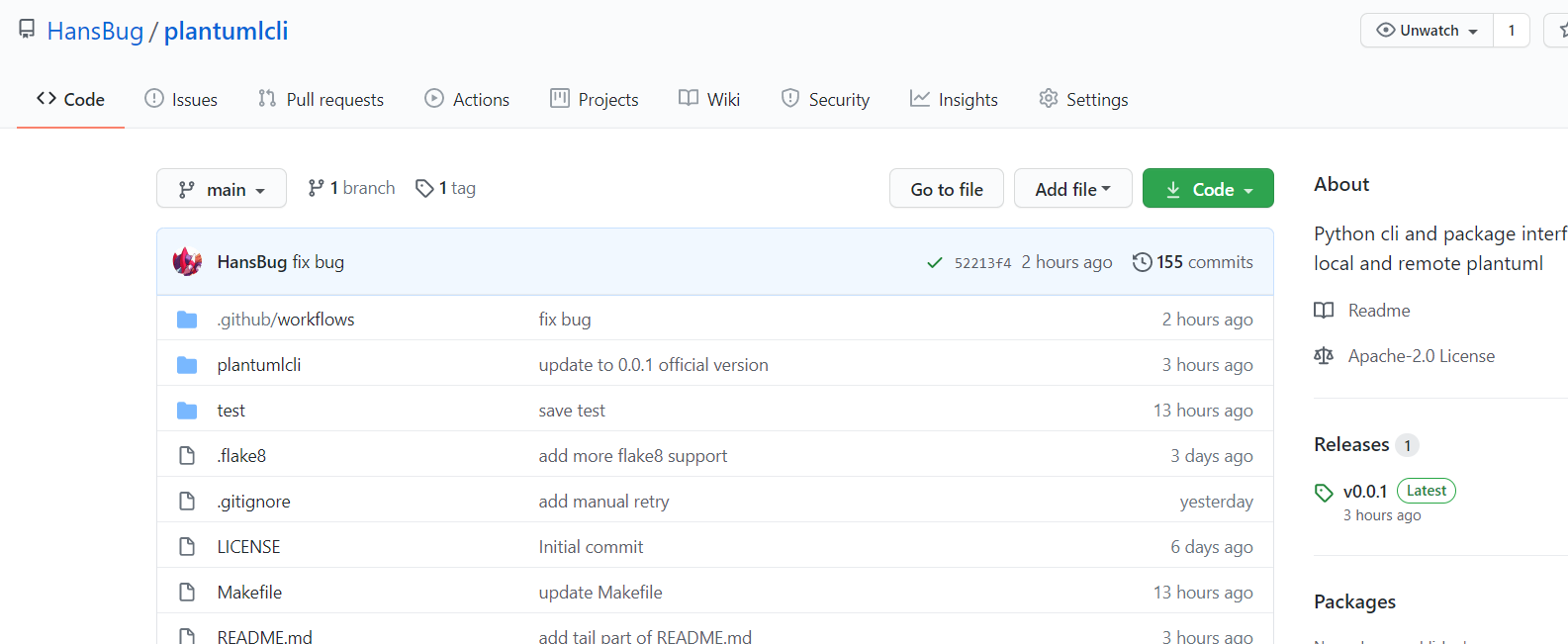The width and height of the screenshot is (1568, 644).
Task: Open the Makefile file
Action: [x=249, y=593]
